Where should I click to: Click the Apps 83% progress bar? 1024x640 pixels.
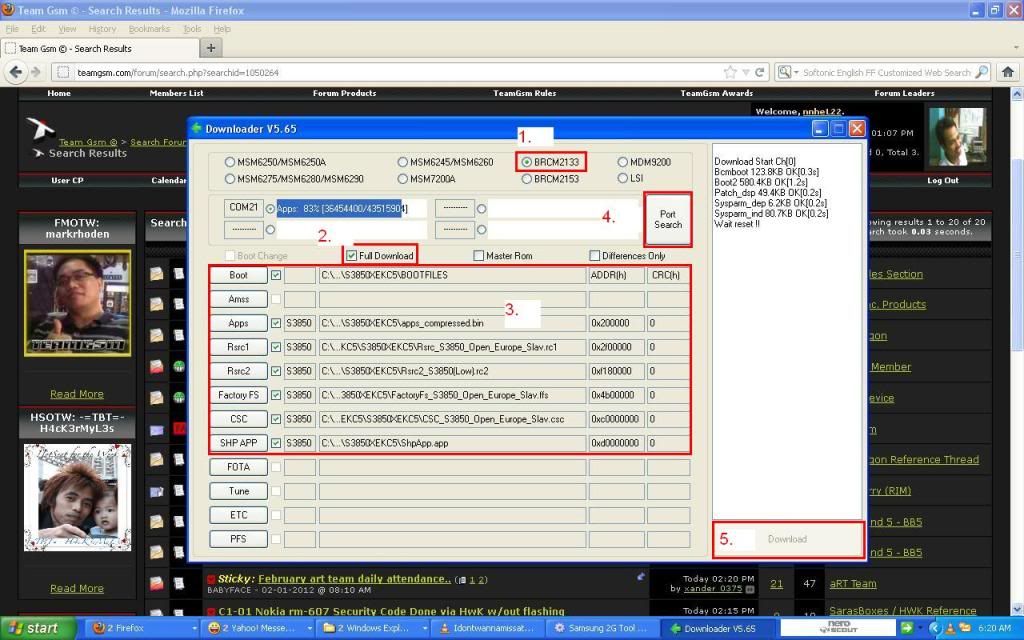point(351,208)
